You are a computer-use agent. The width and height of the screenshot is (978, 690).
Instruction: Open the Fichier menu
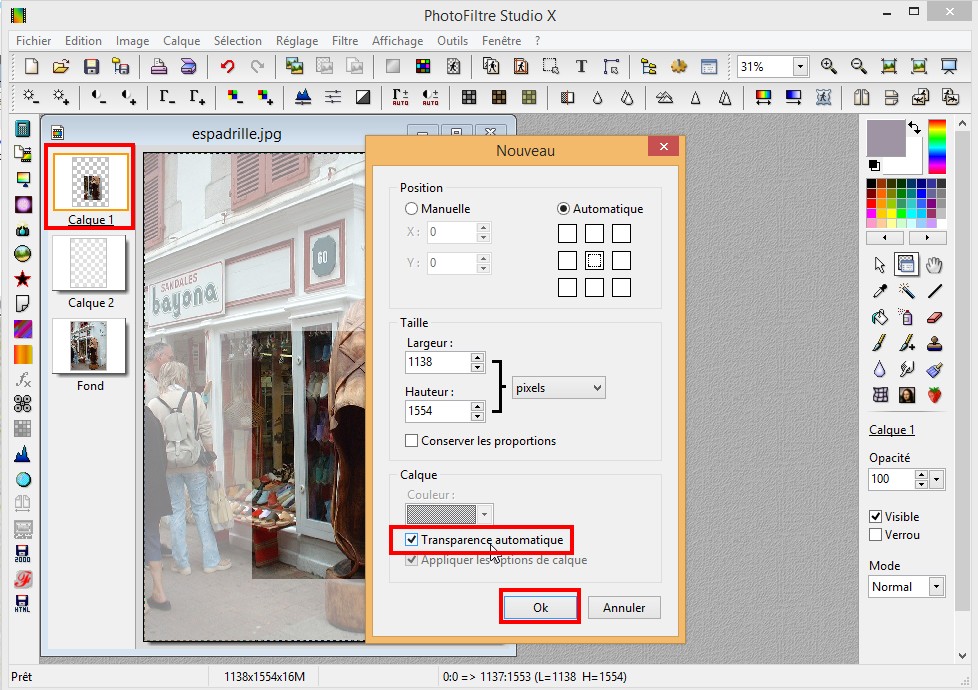34,41
